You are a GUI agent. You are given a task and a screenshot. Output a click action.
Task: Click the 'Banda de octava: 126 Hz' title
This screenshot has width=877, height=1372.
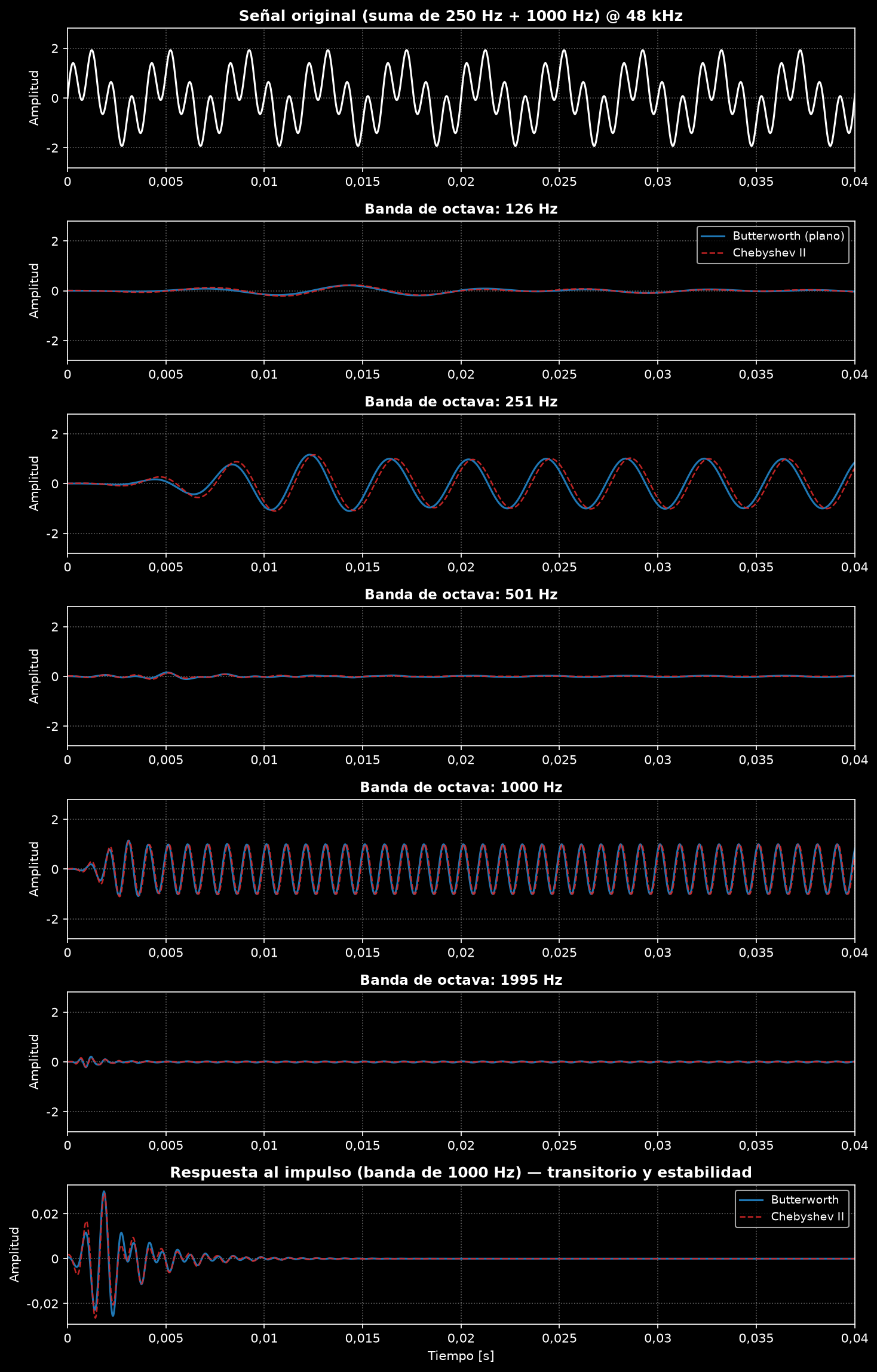coord(461,209)
